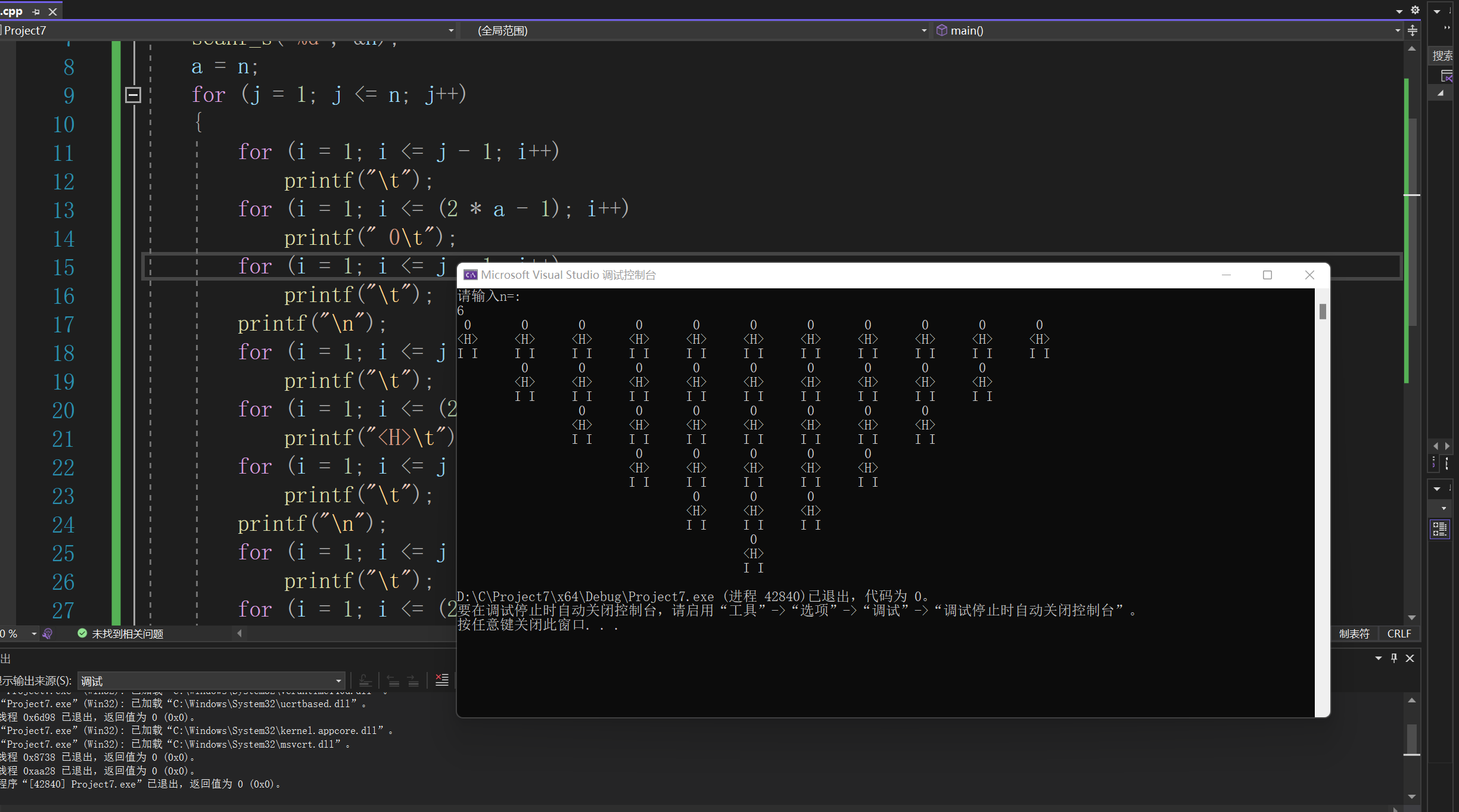
Task: Click the editor scroll down arrow
Action: (1411, 618)
